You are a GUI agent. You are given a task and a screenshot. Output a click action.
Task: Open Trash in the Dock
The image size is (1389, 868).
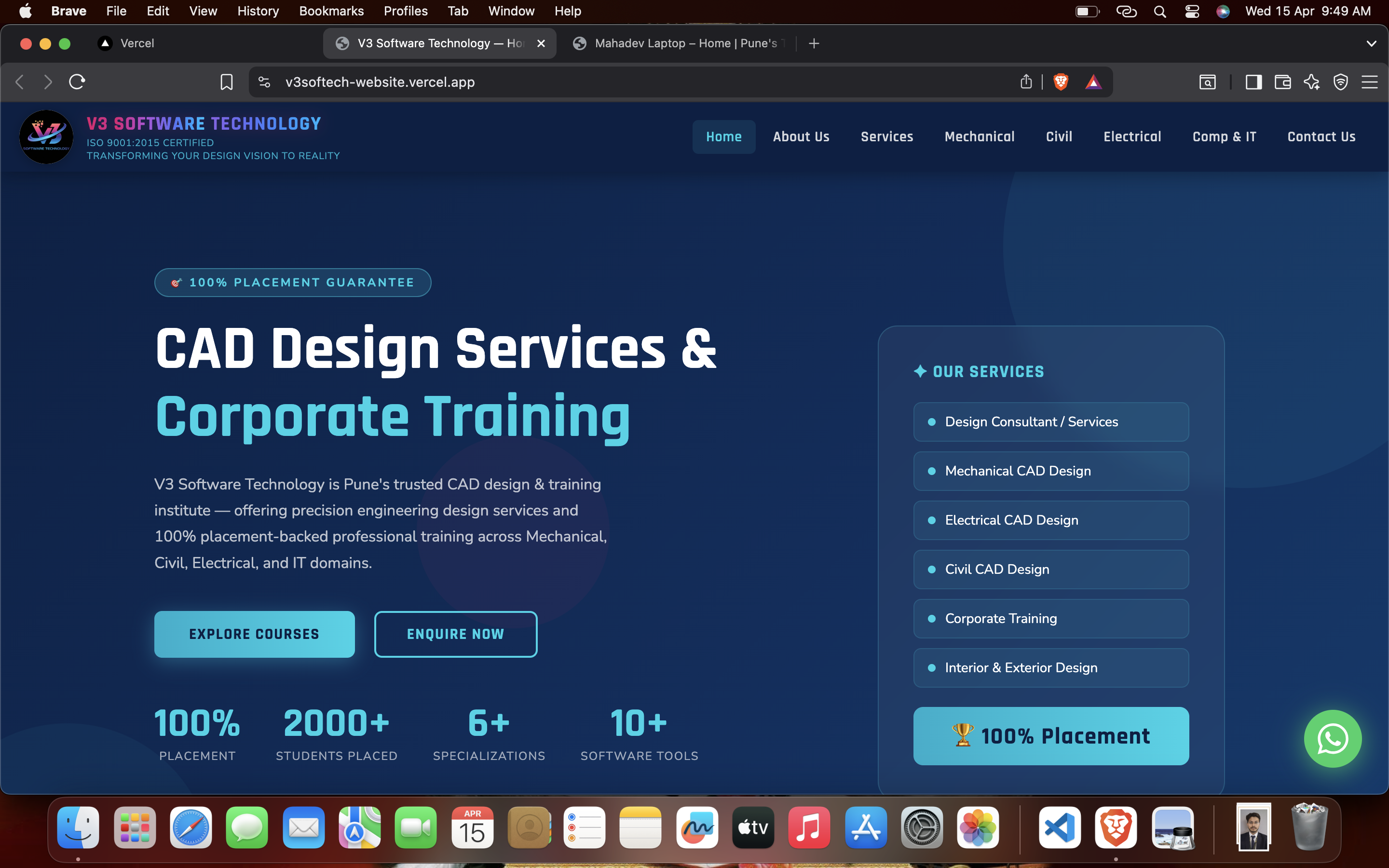[1309, 827]
